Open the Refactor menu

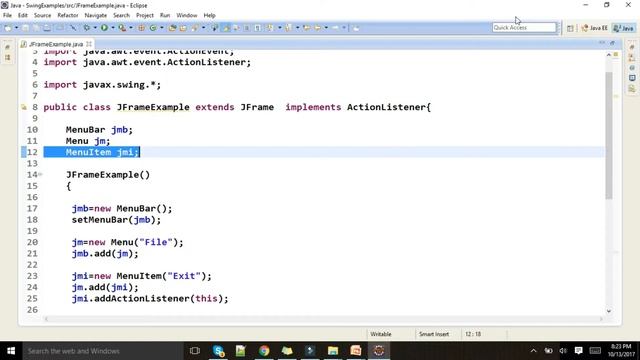68,16
